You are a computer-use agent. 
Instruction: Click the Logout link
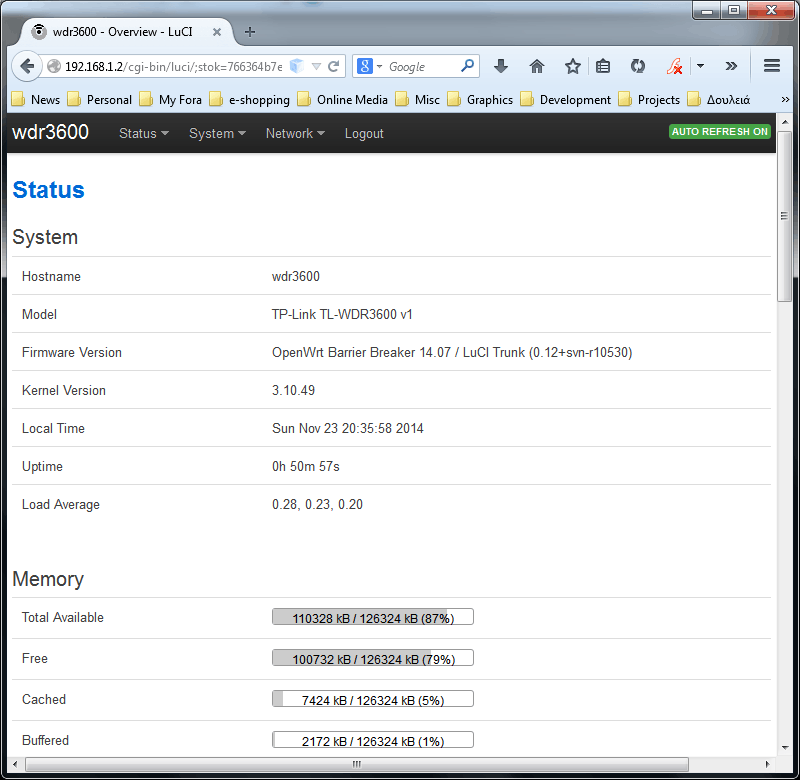[364, 133]
